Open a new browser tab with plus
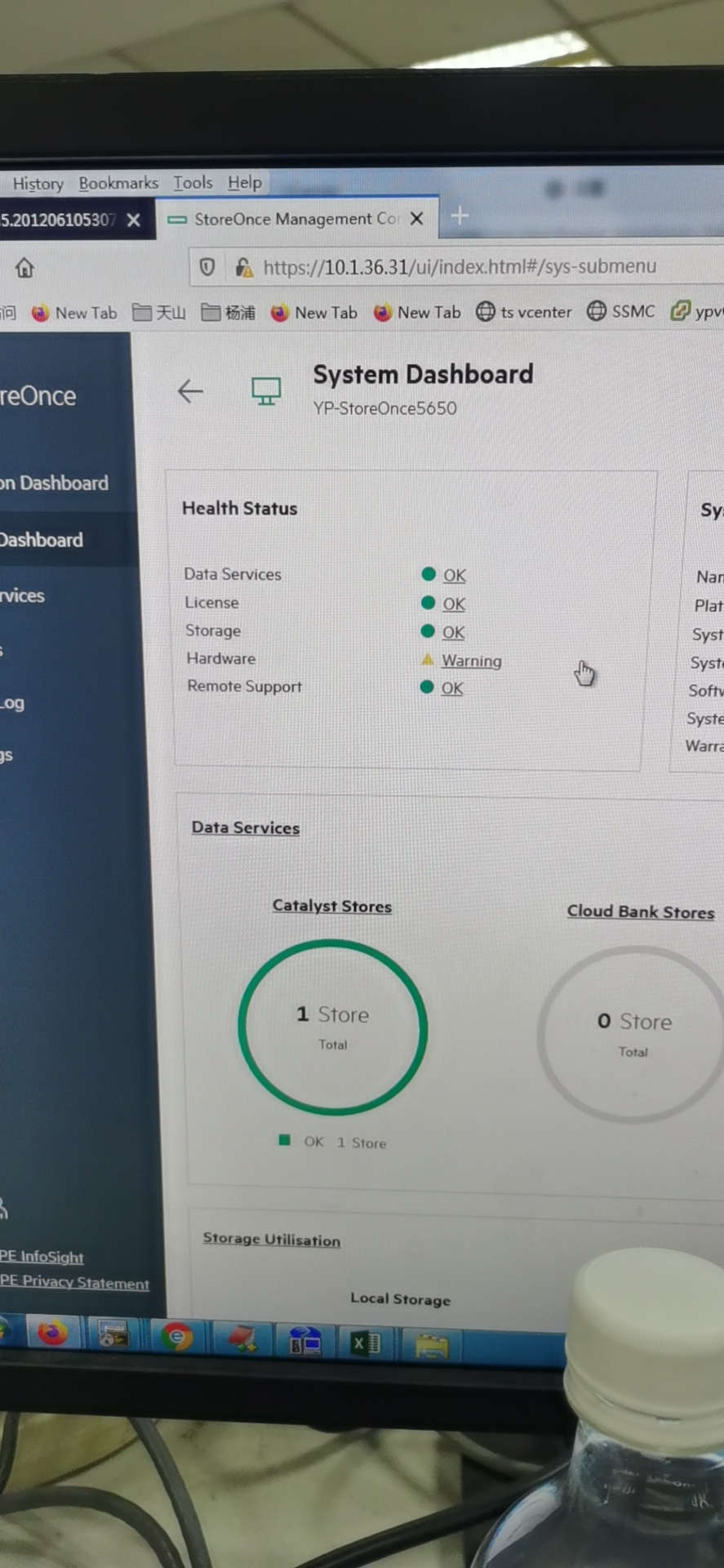 coord(460,216)
